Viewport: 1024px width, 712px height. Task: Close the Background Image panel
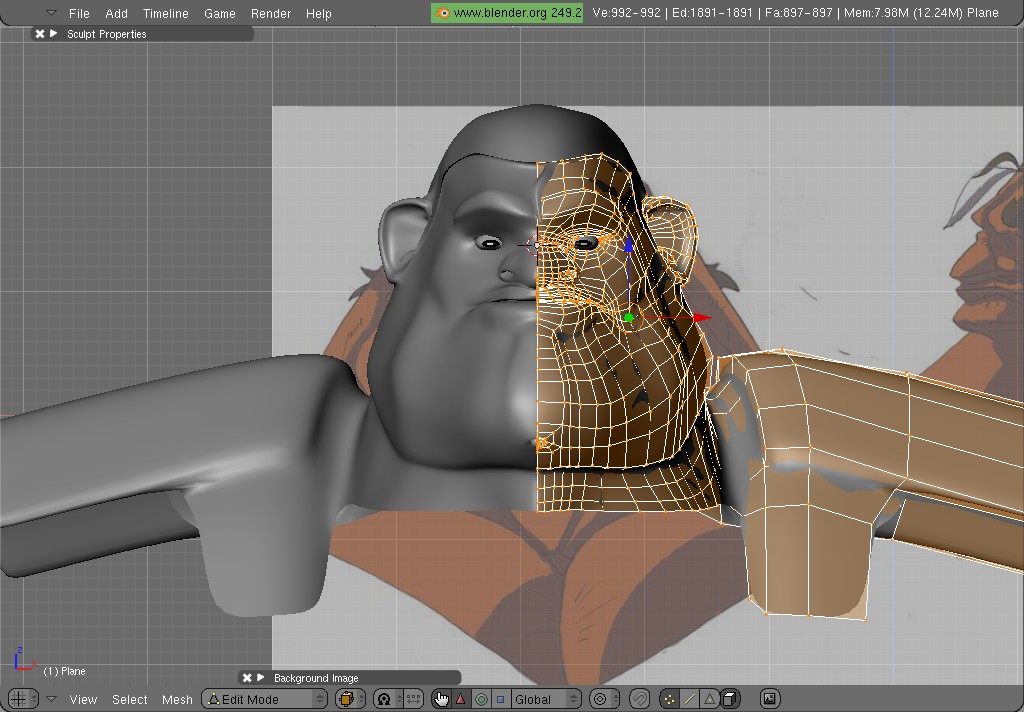click(x=247, y=678)
